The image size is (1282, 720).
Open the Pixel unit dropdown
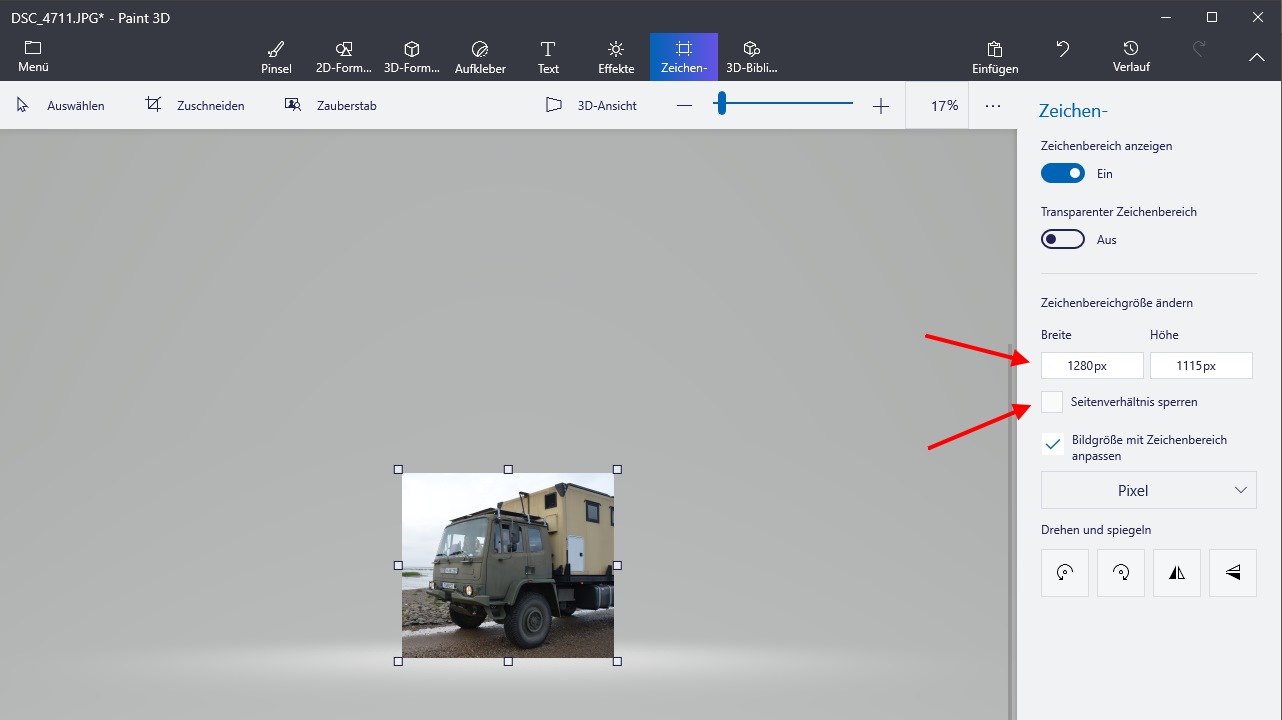coord(1148,491)
